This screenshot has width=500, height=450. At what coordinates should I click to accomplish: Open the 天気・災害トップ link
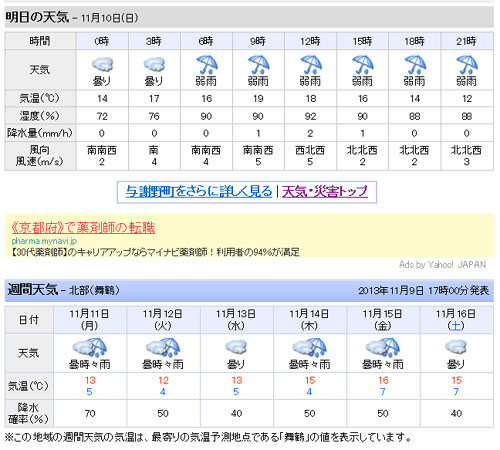click(325, 192)
